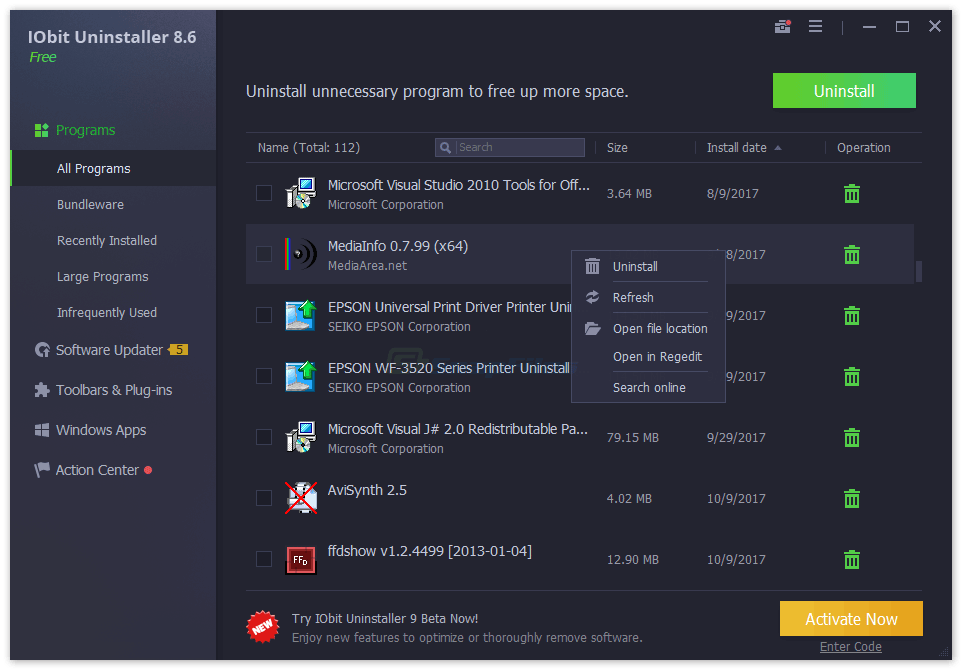Image resolution: width=962 pixels, height=670 pixels.
Task: Select Search online in context menu
Action: pos(649,387)
